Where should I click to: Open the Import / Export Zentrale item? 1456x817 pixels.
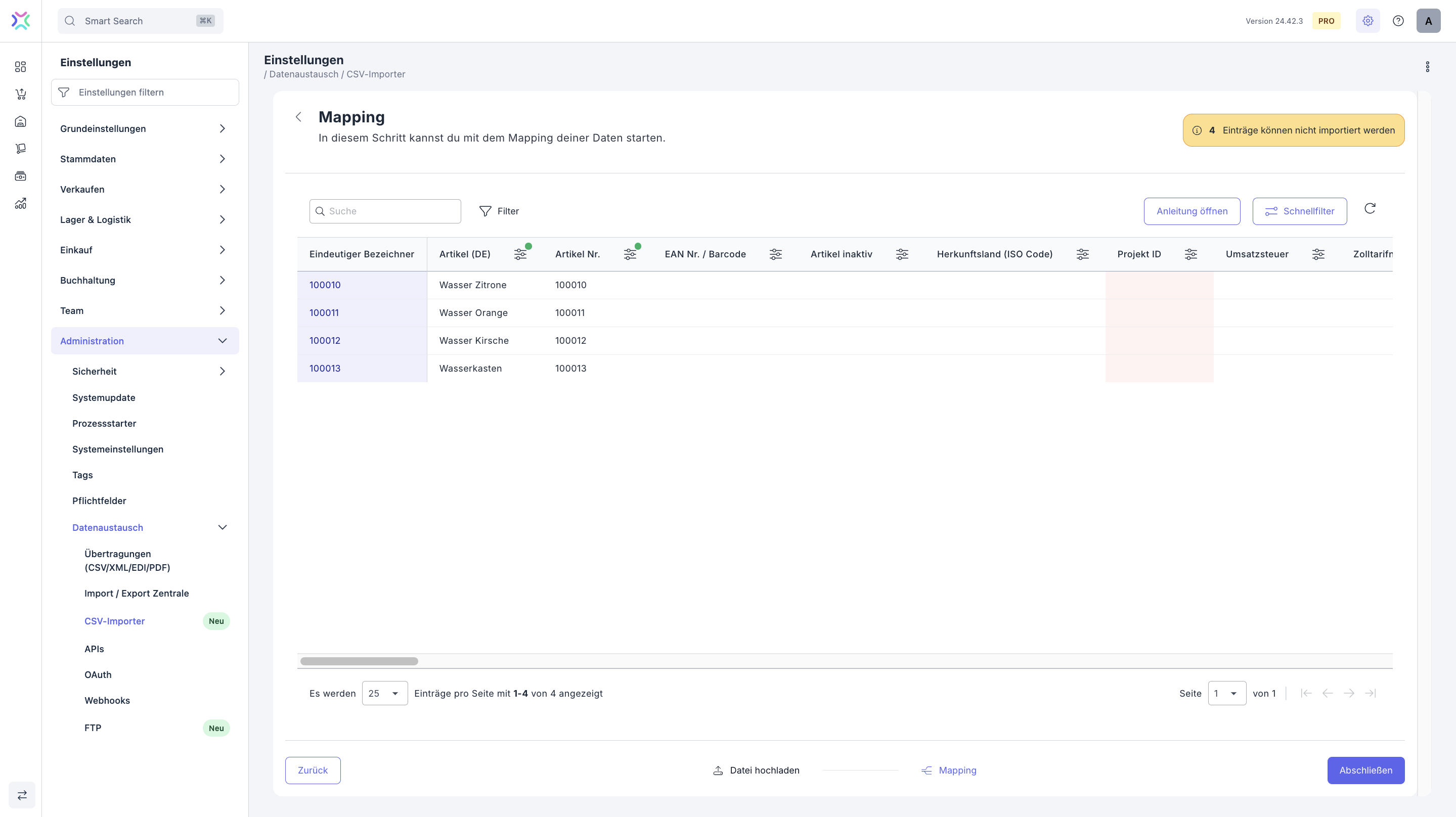(136, 593)
